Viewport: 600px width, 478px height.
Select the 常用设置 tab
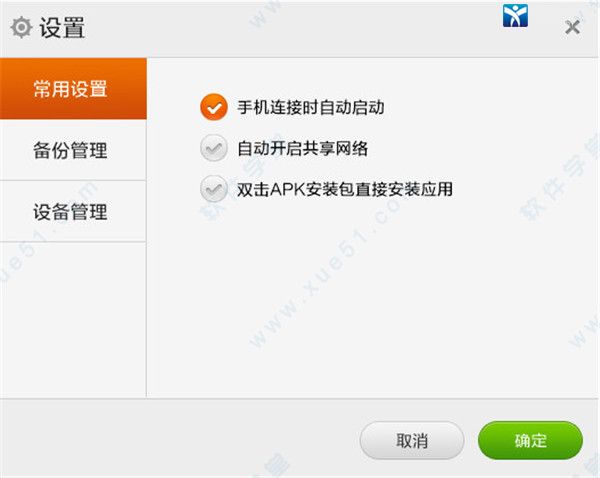73,89
